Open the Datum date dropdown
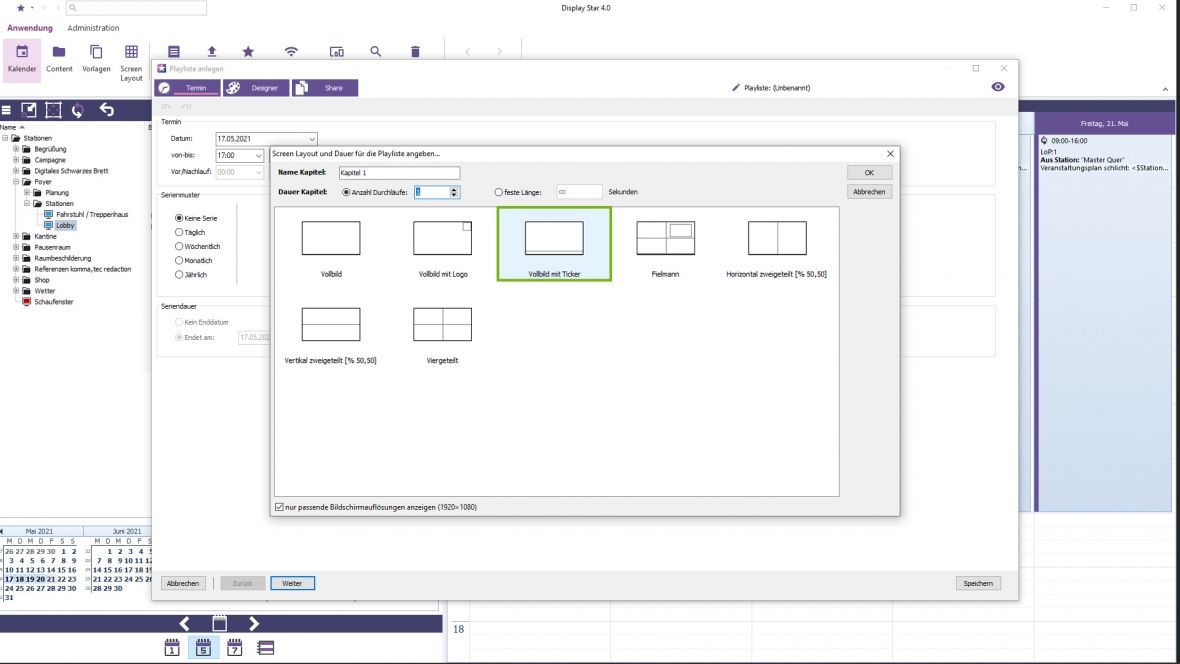1180x664 pixels. point(312,139)
